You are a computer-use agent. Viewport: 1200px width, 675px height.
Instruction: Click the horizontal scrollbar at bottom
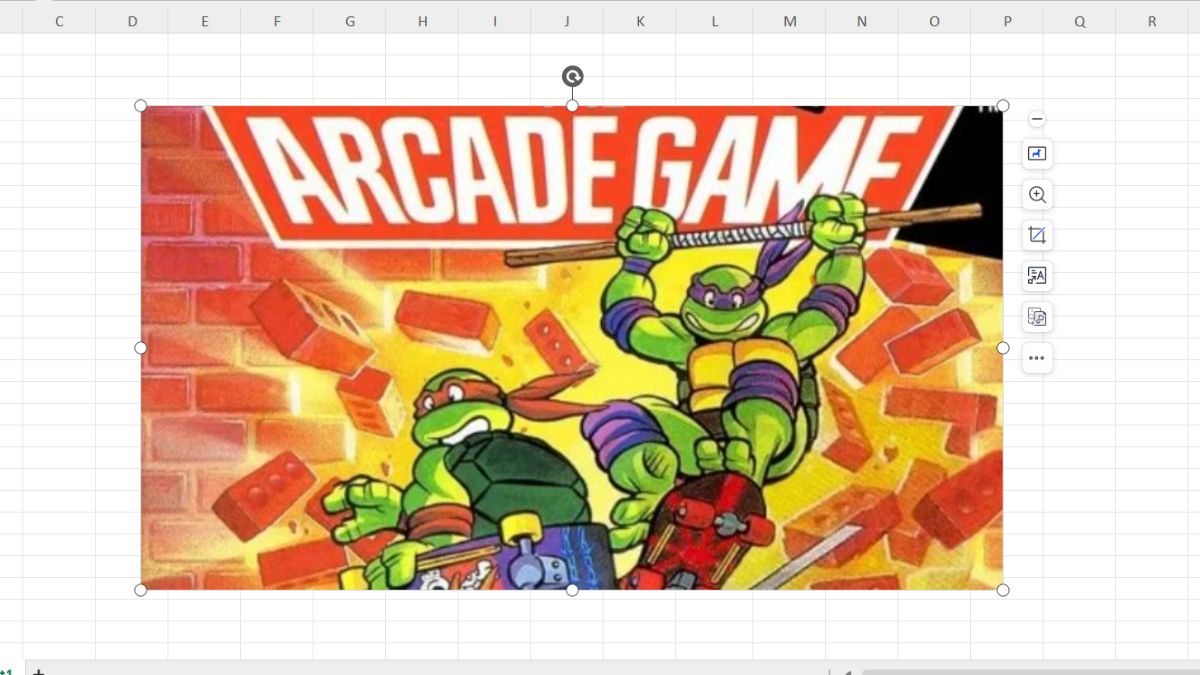(1030, 672)
